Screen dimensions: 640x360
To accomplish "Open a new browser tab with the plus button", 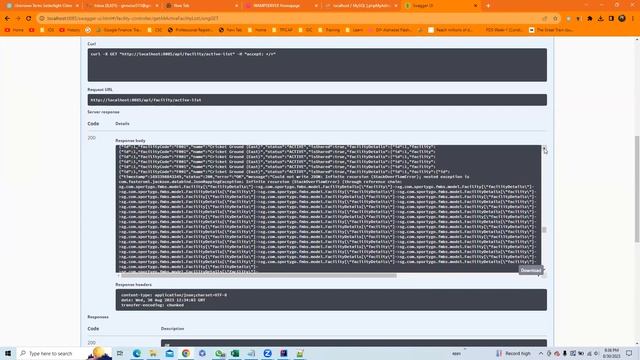I will pyautogui.click(x=488, y=6).
